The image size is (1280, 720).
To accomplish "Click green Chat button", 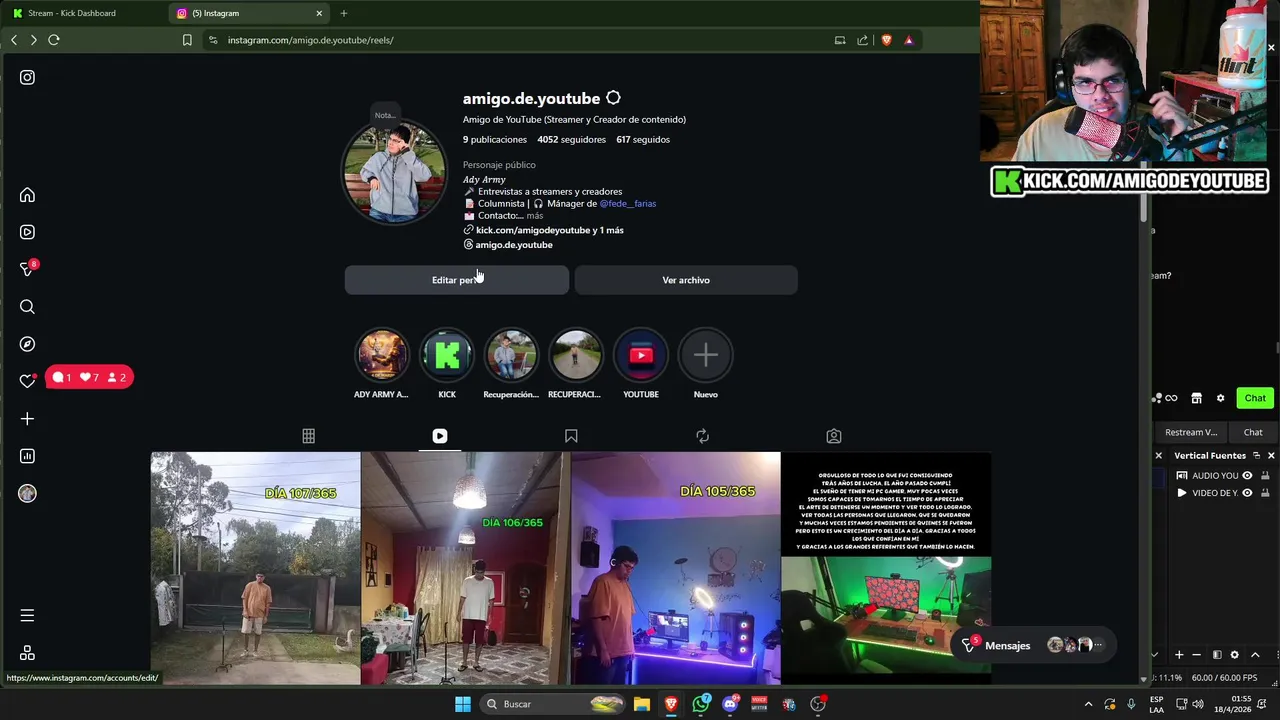I will point(1255,398).
